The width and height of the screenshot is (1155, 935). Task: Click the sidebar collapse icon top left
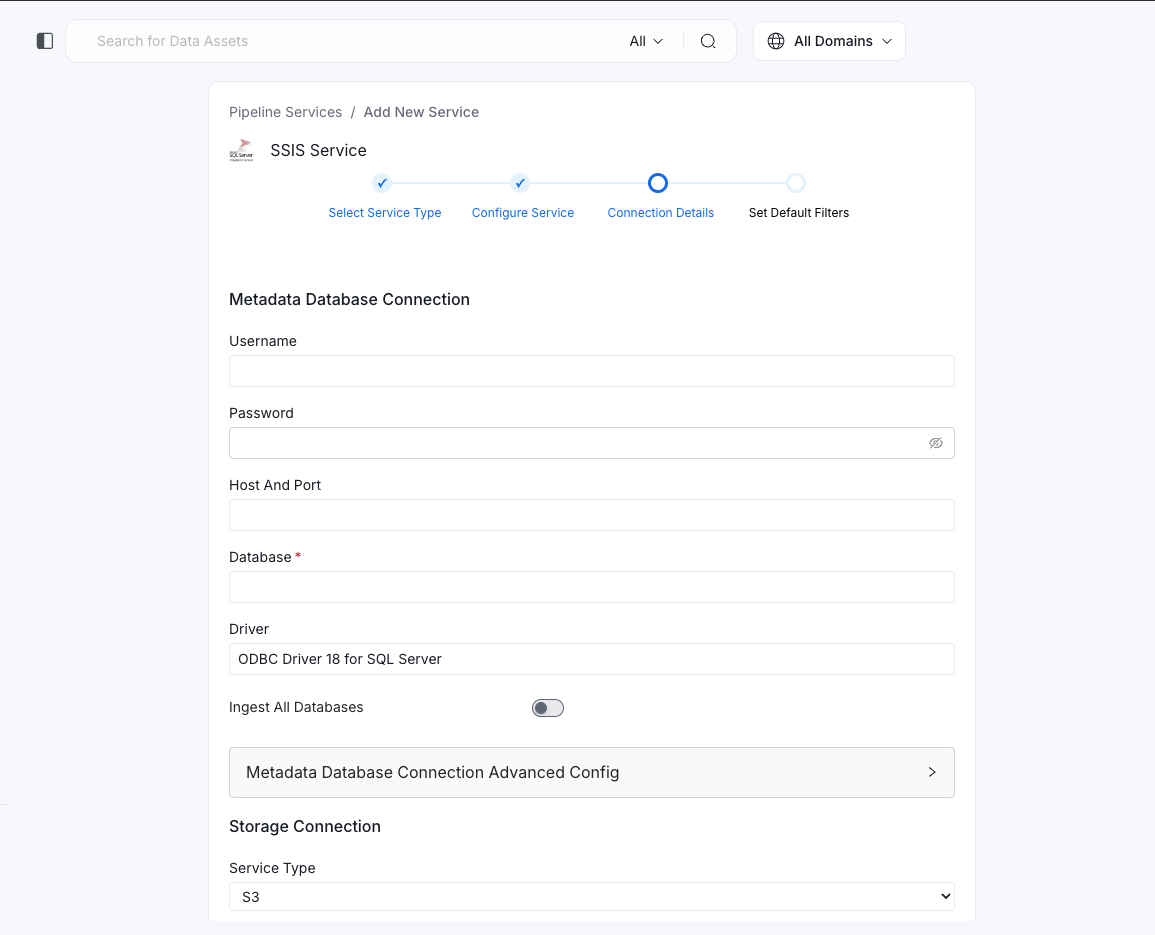click(44, 40)
